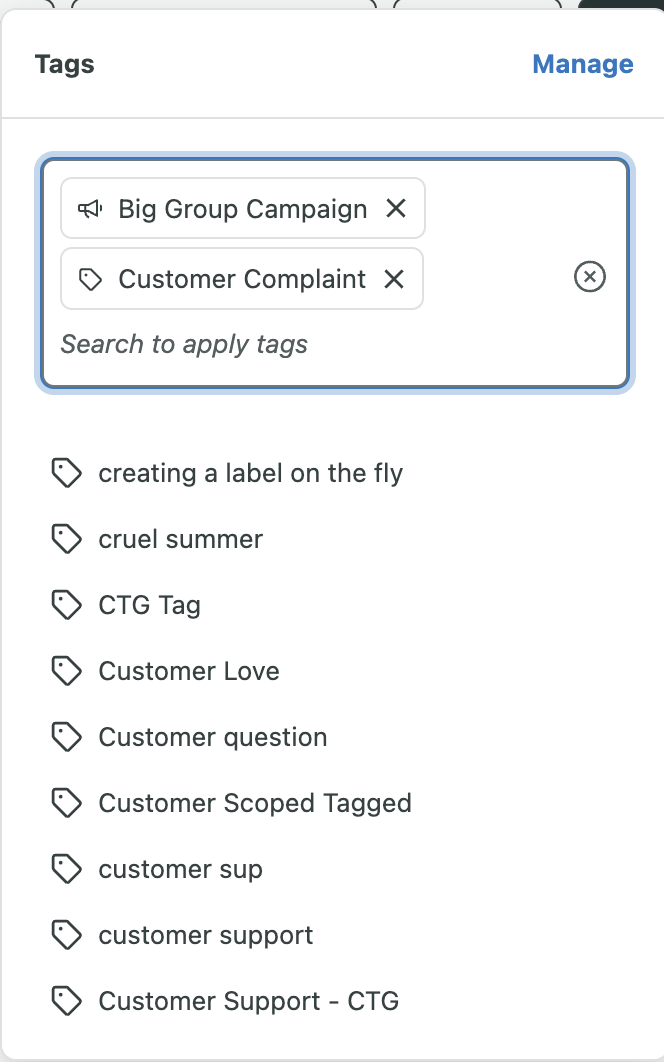This screenshot has height=1062, width=664.
Task: Pick the customer sup tag
Action: tap(332, 869)
